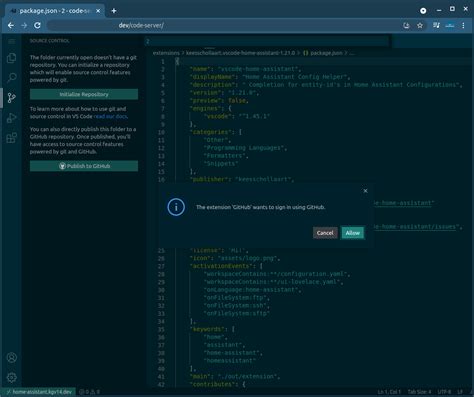Viewport: 474px width, 397px height.
Task: Go back with the browser back arrow
Action: (x=11, y=25)
